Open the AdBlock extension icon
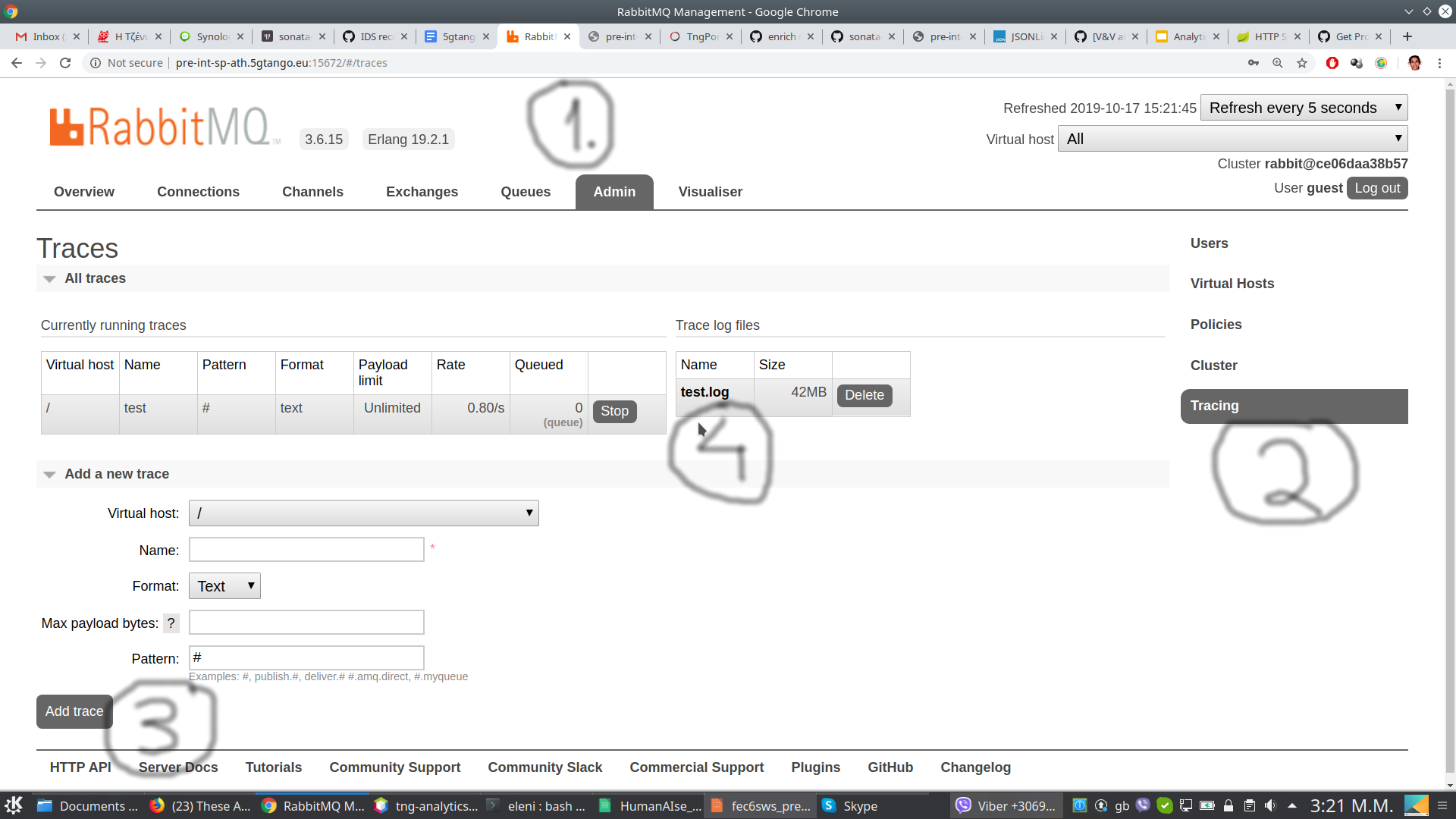The width and height of the screenshot is (1456, 819). [1332, 63]
